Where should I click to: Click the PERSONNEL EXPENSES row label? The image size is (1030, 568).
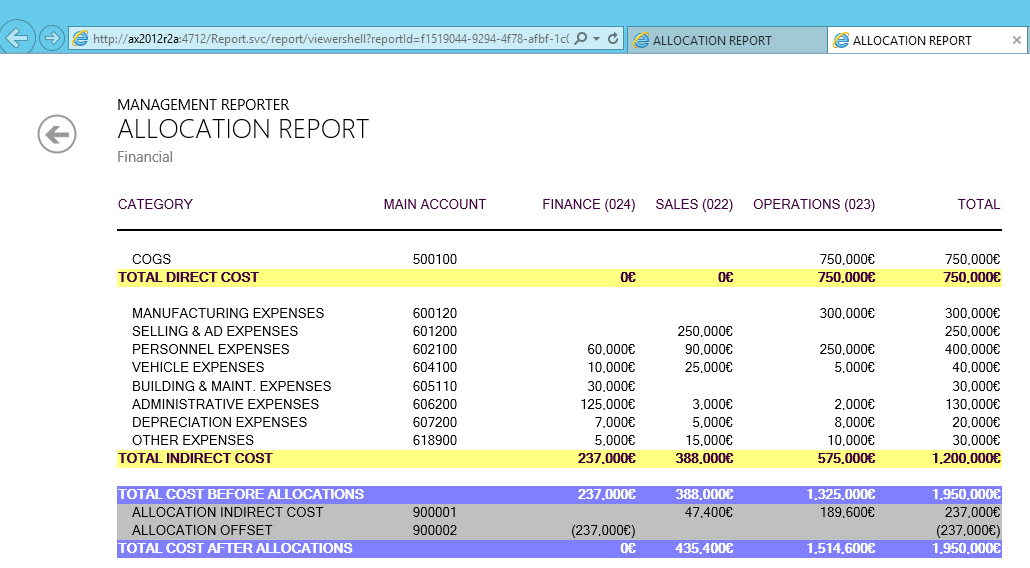[210, 349]
